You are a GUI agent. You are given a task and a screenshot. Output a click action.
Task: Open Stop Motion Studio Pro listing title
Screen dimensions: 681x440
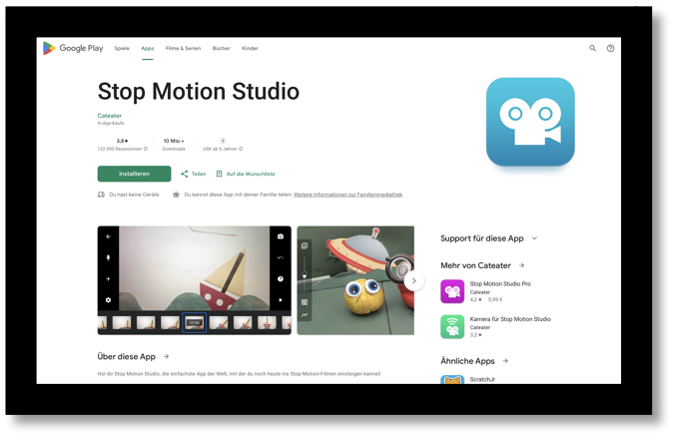[500, 284]
